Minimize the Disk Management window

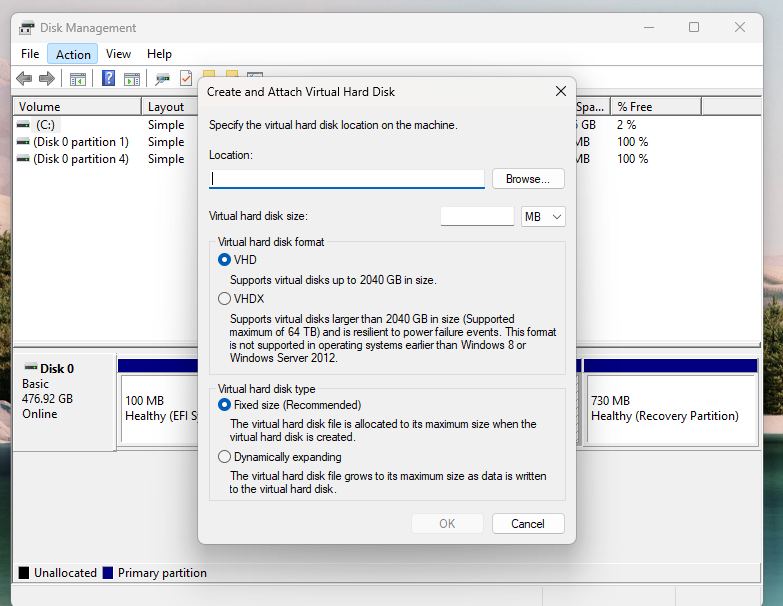point(649,27)
